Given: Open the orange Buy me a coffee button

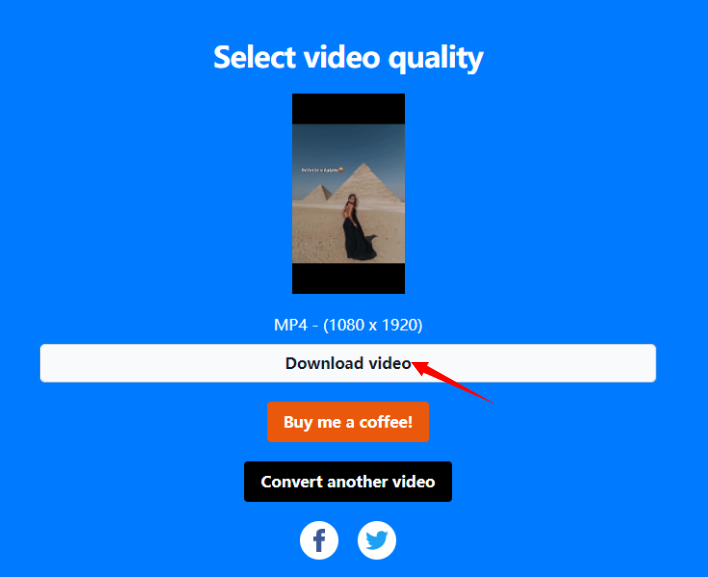Looking at the screenshot, I should [x=348, y=422].
